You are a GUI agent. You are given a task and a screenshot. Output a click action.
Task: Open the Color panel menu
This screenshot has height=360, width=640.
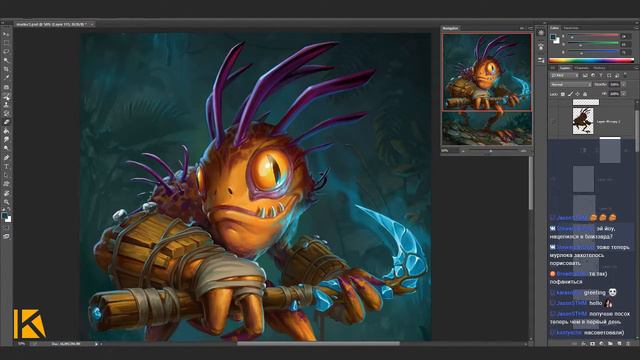tap(636, 28)
